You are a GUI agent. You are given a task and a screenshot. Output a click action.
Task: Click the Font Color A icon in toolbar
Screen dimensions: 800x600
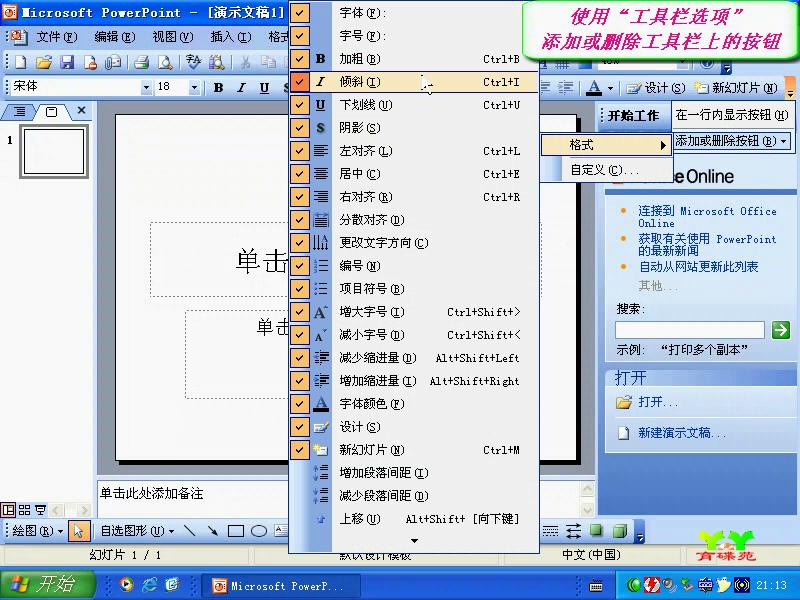tap(594, 88)
